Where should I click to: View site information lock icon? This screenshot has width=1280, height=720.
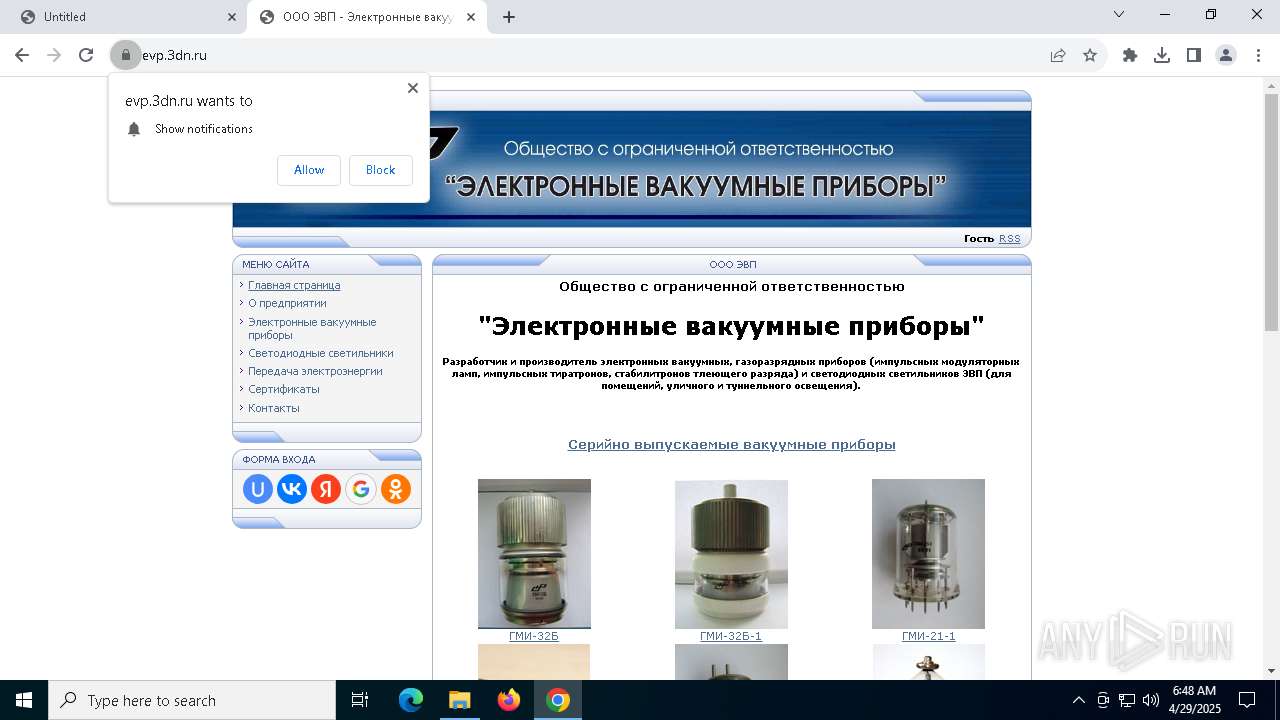pos(126,55)
